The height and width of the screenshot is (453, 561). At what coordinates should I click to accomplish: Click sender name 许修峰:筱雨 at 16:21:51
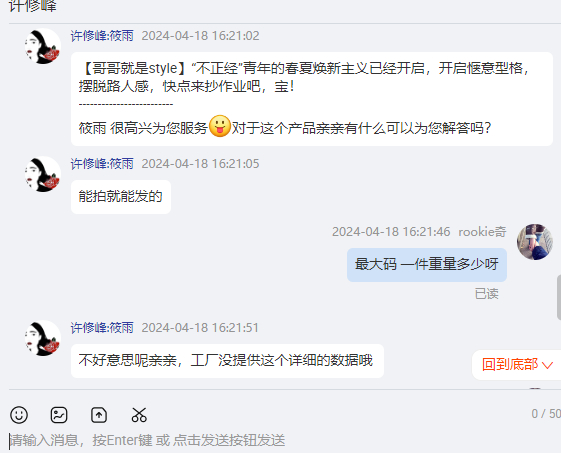(102, 328)
